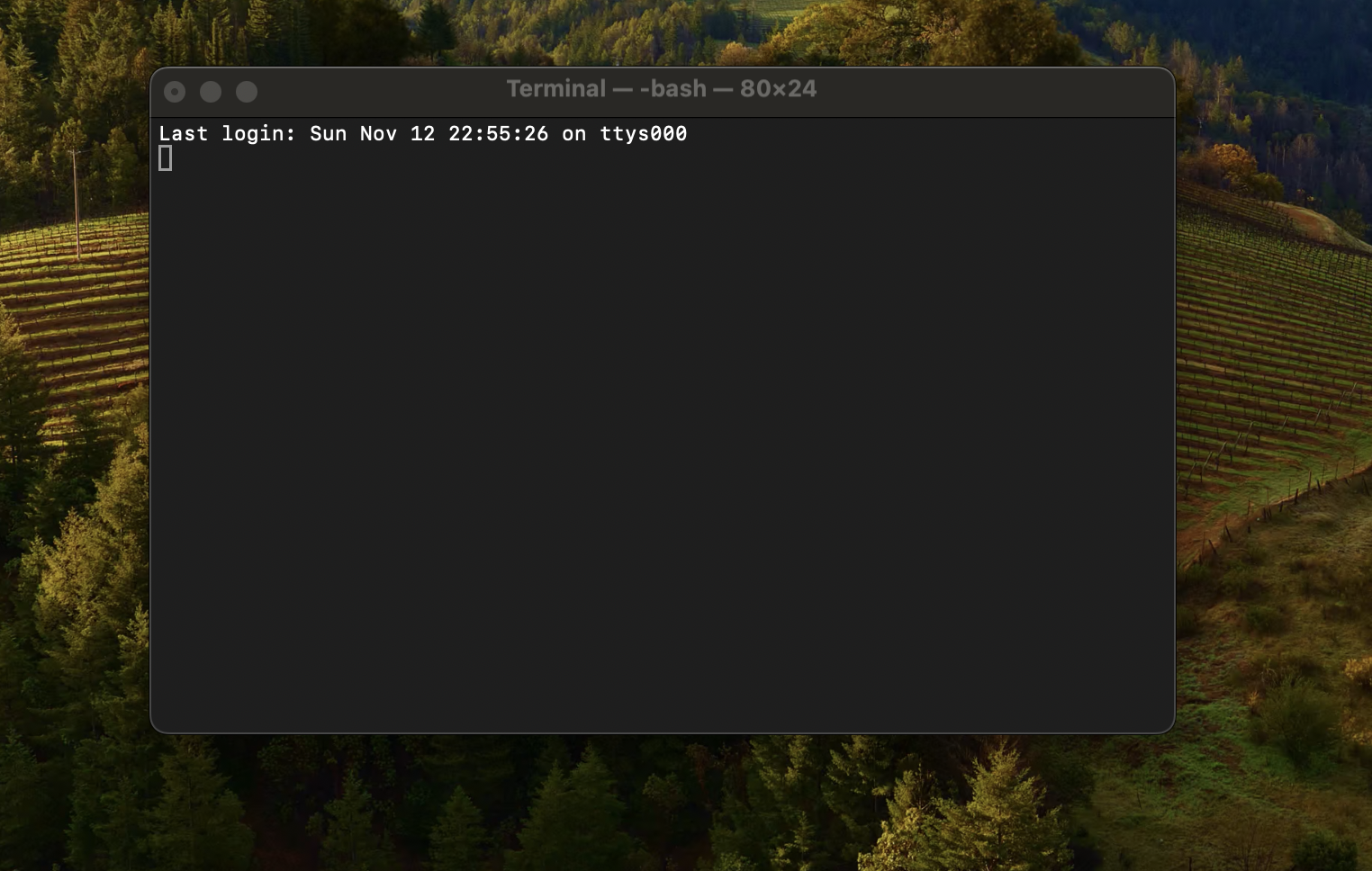The height and width of the screenshot is (871, 1372).
Task: Click the blinking terminal cursor
Action: [x=165, y=157]
